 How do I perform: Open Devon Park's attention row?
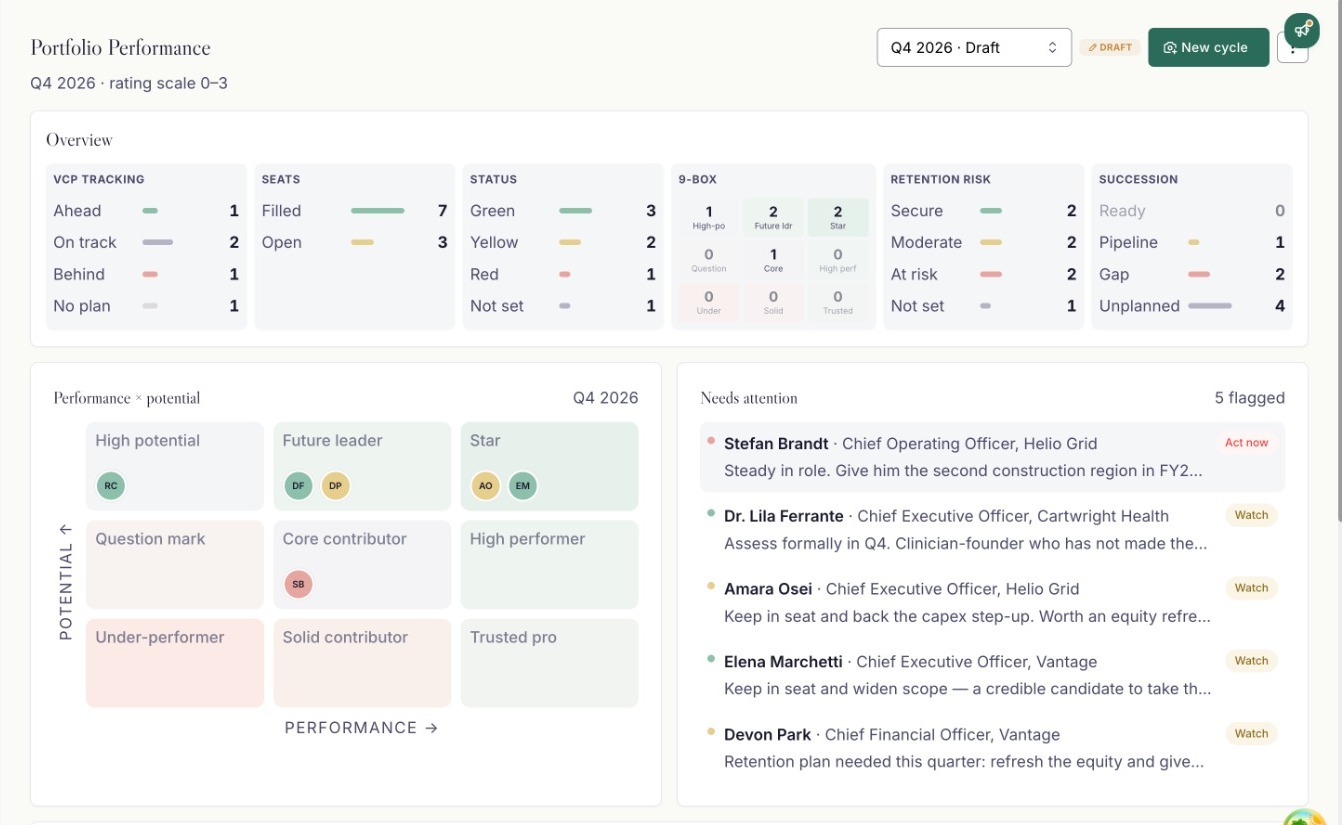click(992, 748)
